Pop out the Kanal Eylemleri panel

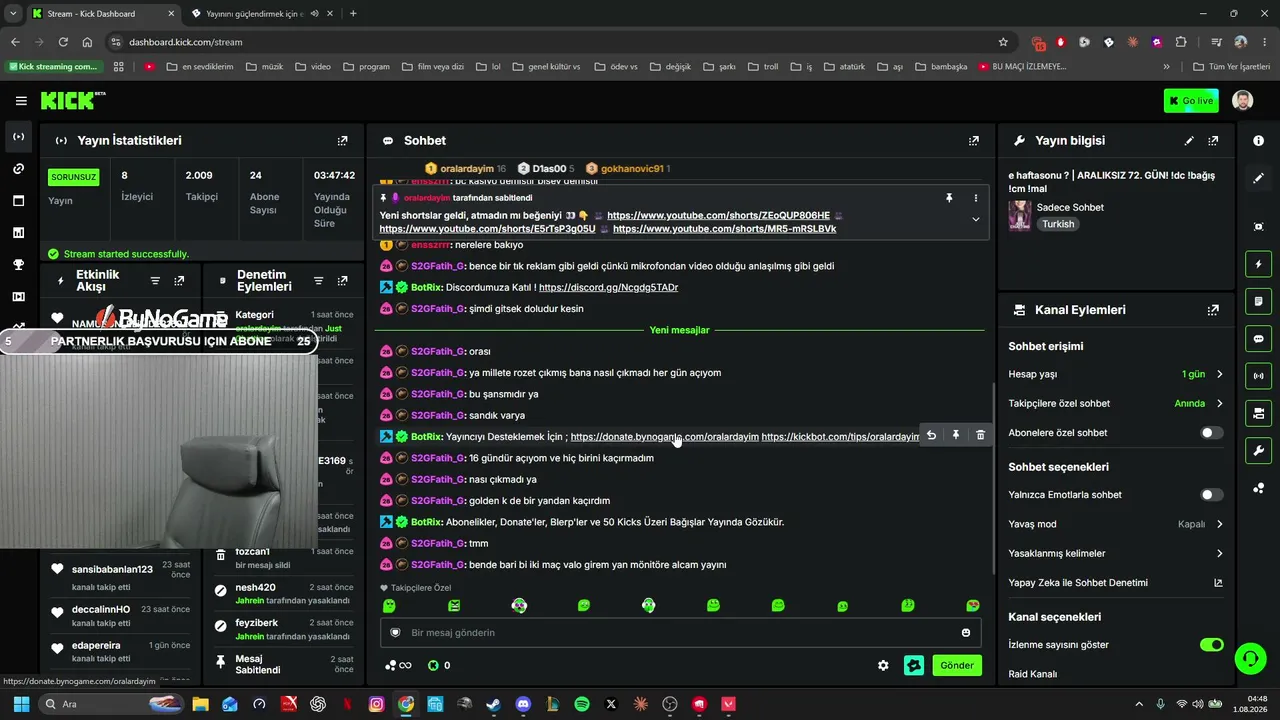point(1213,310)
